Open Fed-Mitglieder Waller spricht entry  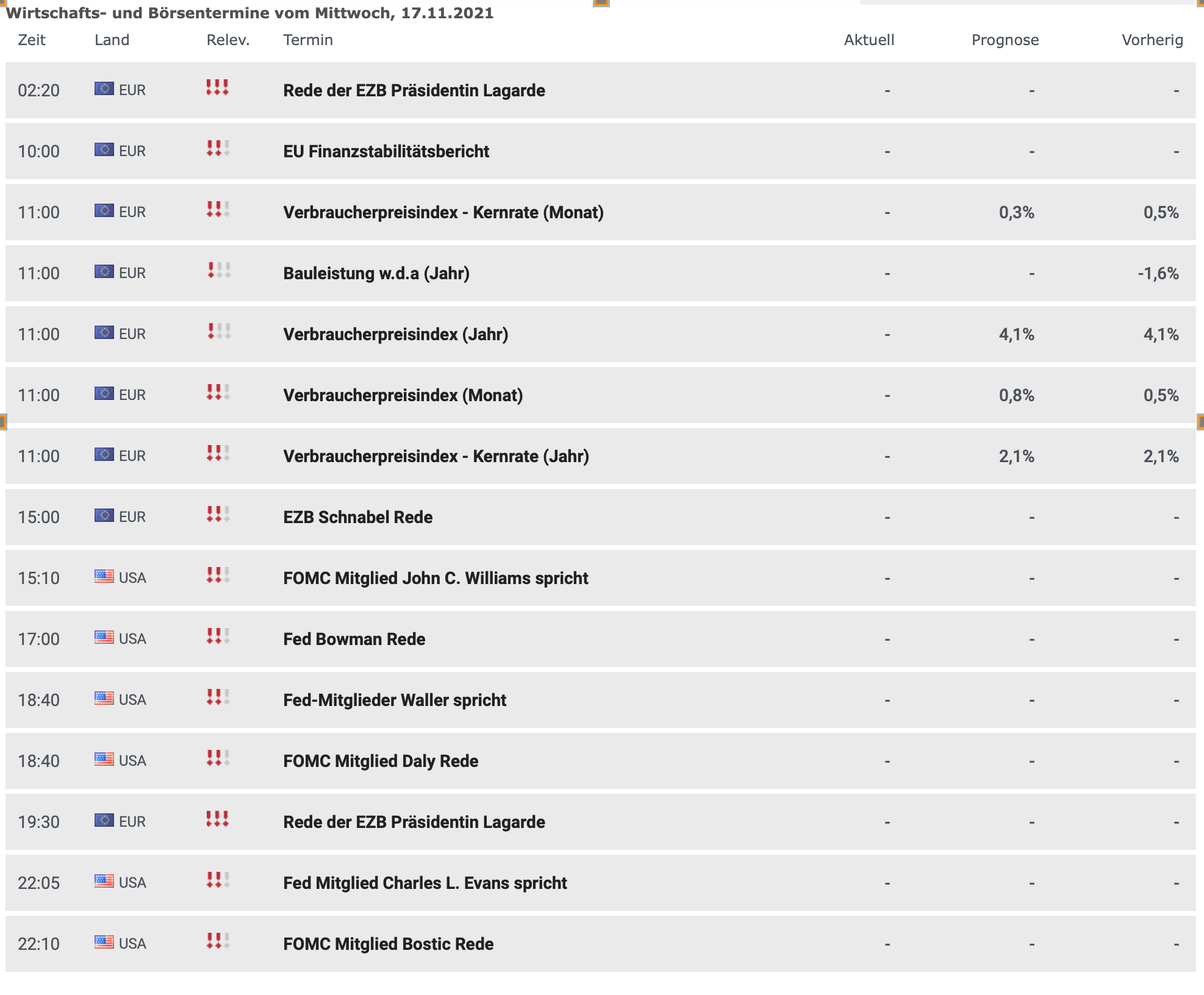point(395,700)
